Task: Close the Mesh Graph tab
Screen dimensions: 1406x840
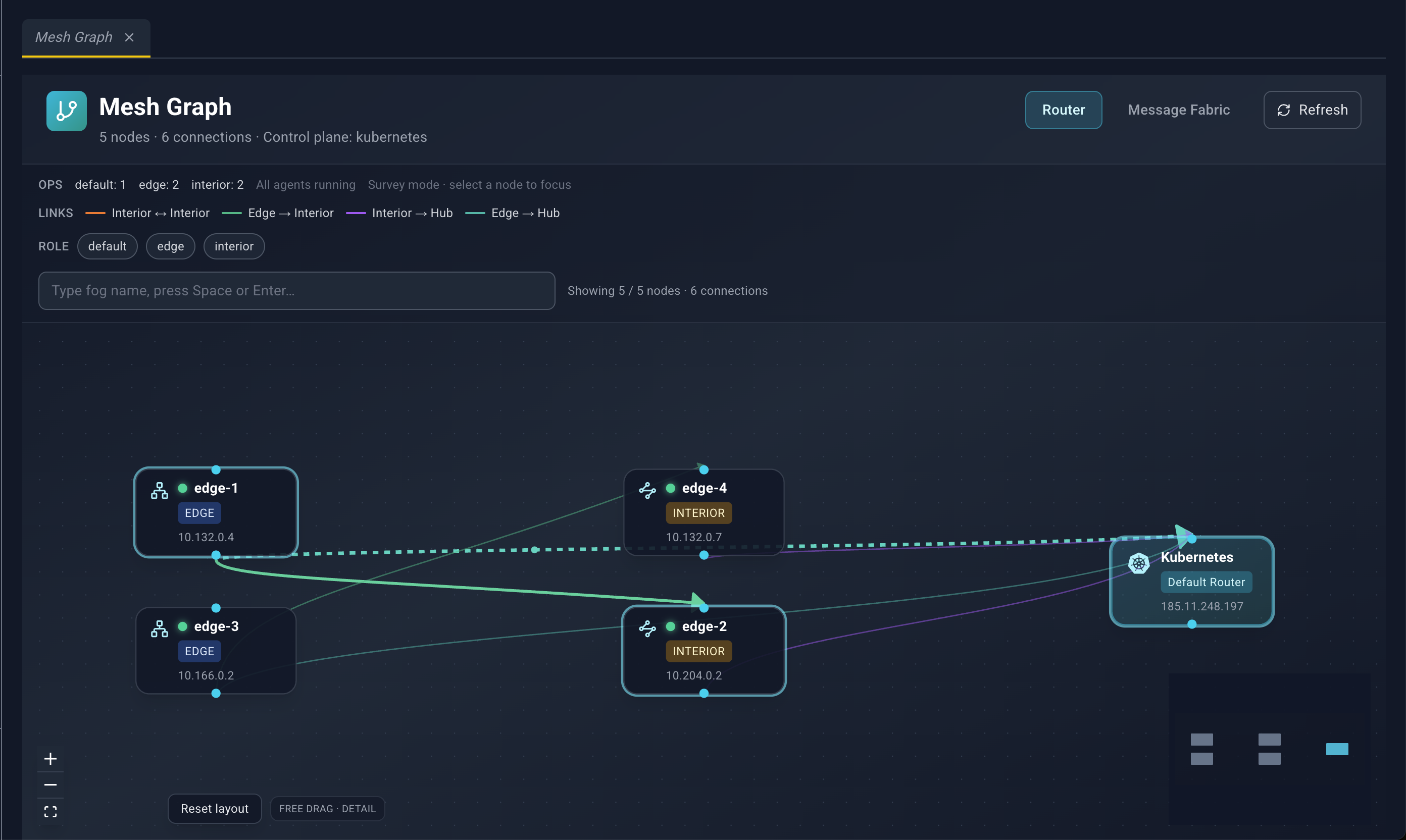Action: (129, 37)
